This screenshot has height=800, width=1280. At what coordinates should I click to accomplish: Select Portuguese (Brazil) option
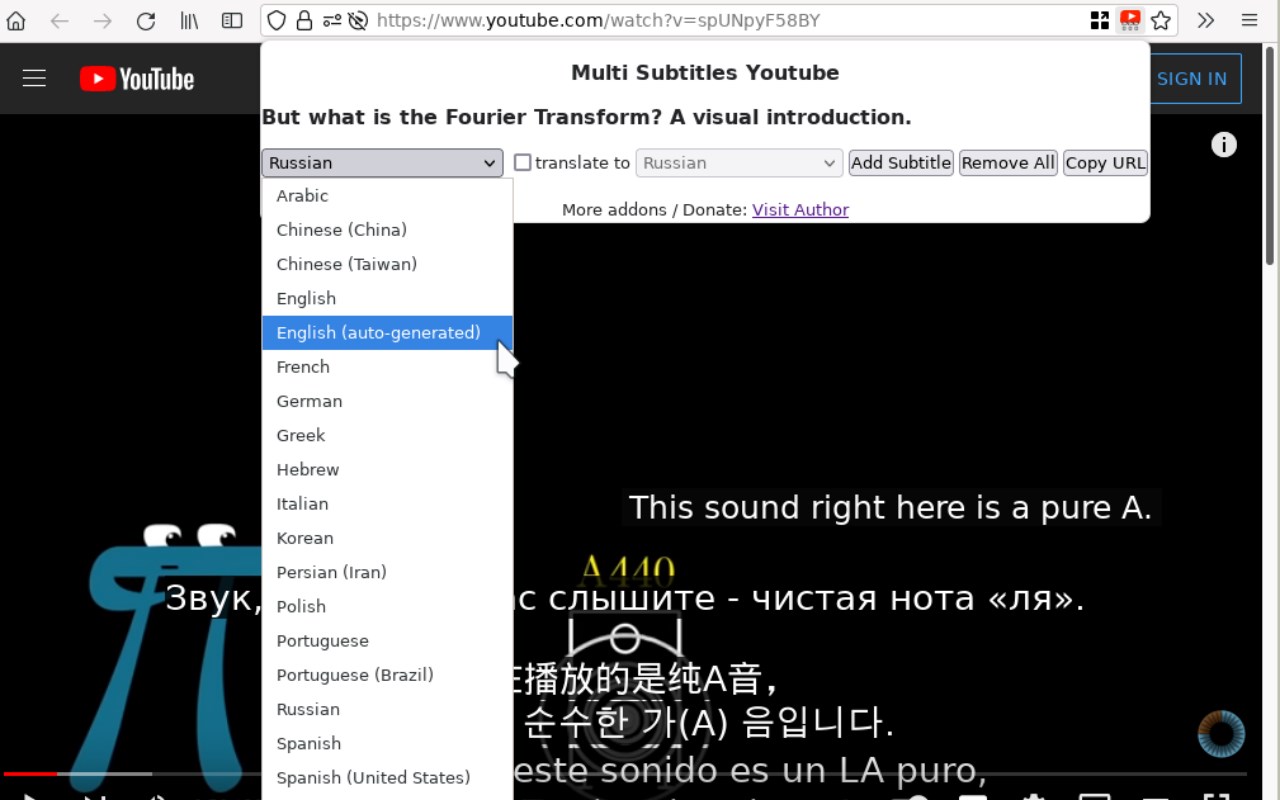[x=388, y=675]
